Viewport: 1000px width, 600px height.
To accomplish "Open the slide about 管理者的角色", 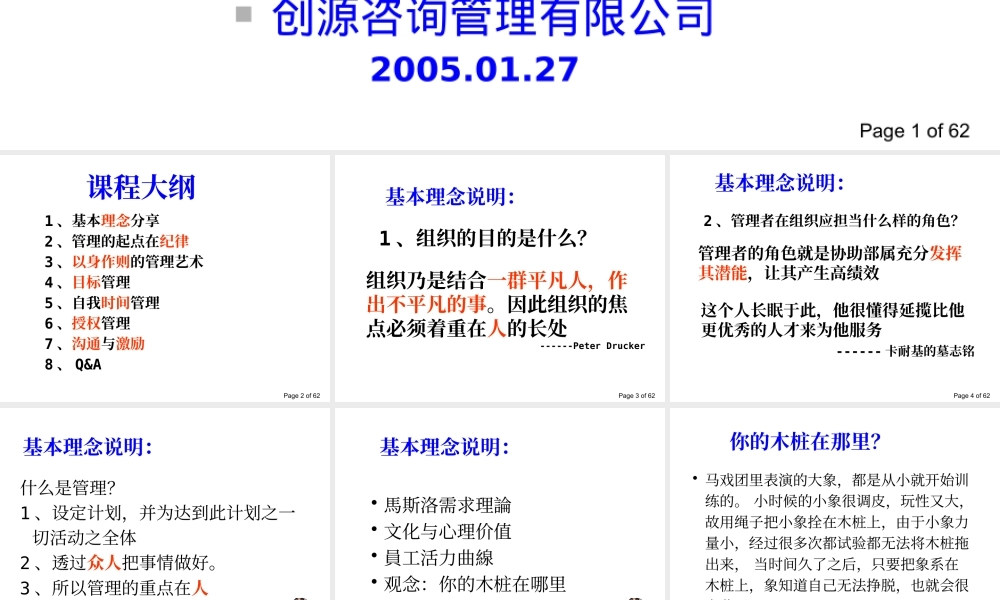I will pyautogui.click(x=835, y=278).
